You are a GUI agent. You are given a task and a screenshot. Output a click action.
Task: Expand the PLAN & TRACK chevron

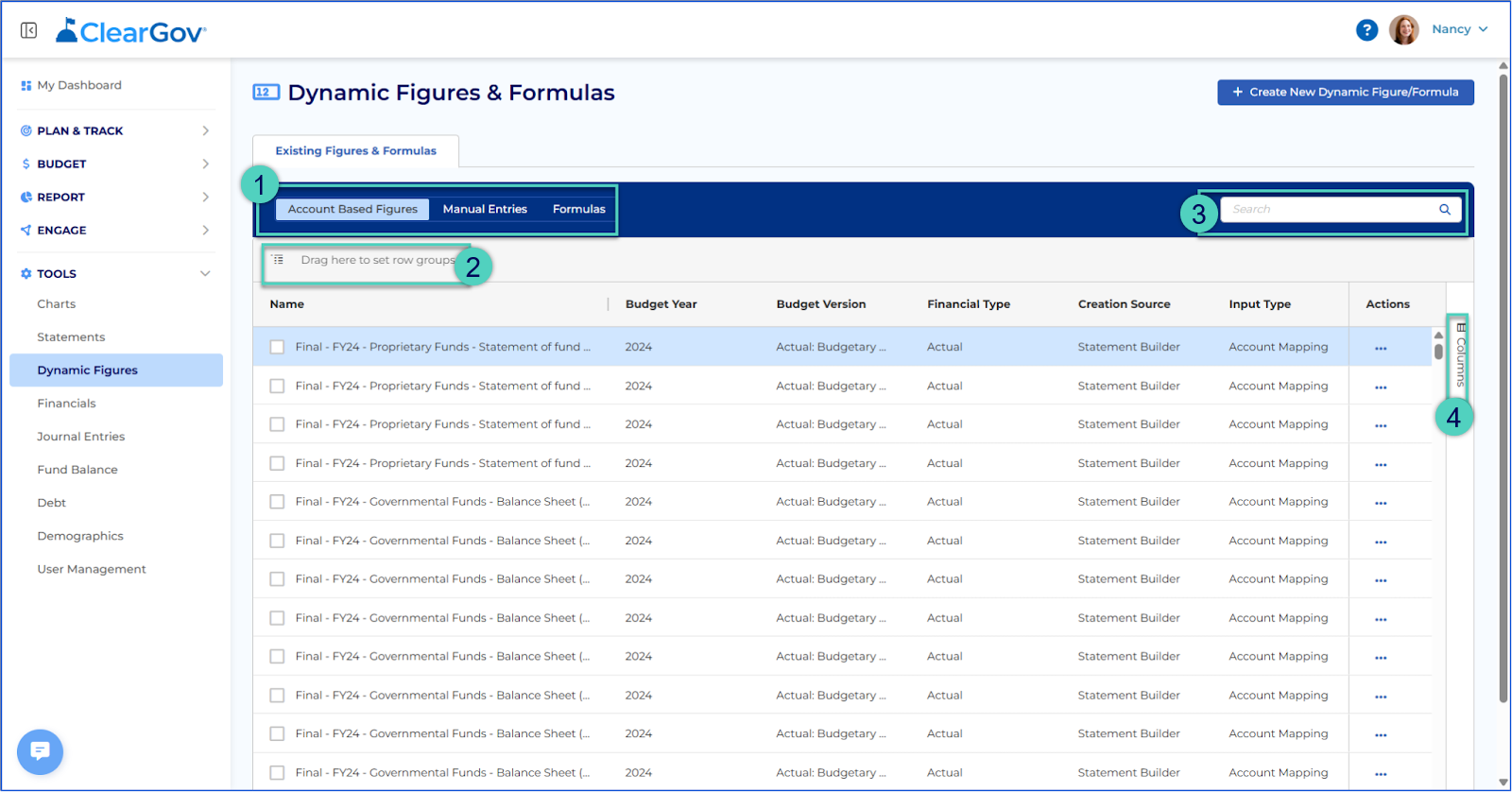click(205, 131)
